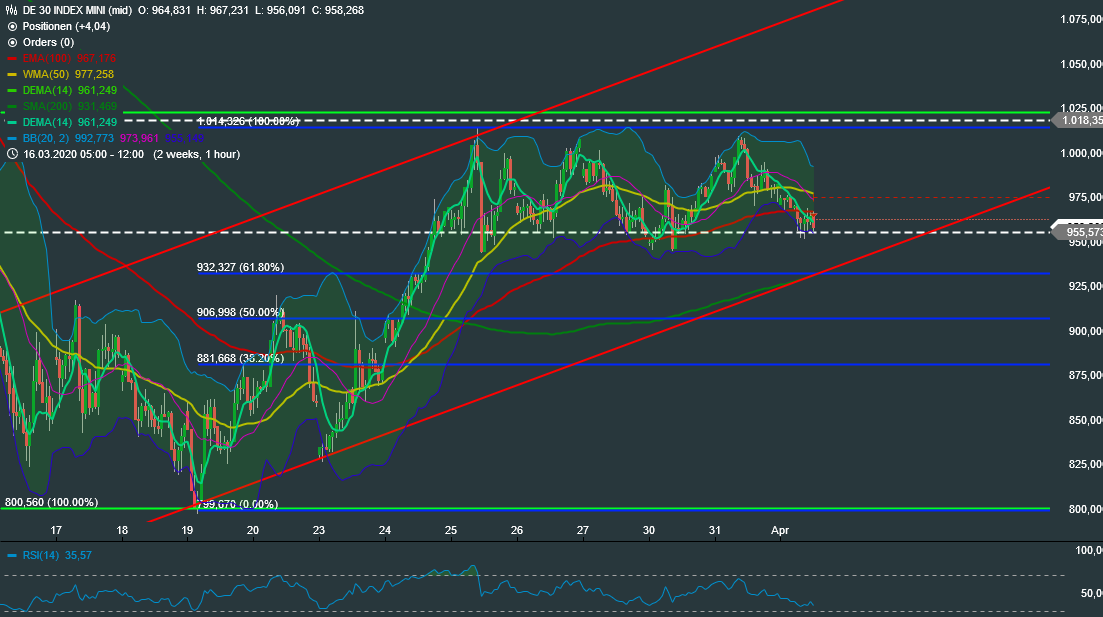Select Bollinger upper band value 992,773
This screenshot has width=1103, height=617.
point(94,139)
